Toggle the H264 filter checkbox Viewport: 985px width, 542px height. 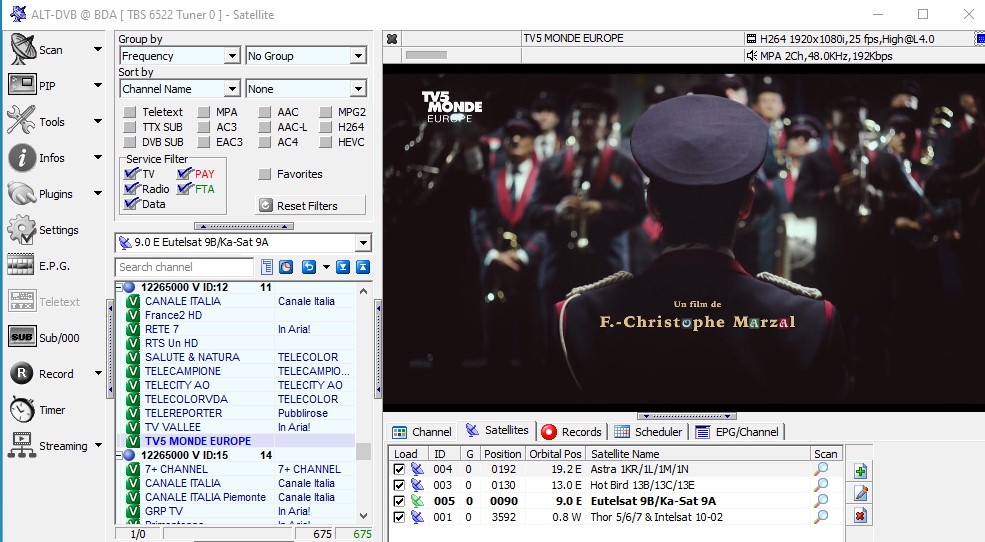pyautogui.click(x=325, y=127)
